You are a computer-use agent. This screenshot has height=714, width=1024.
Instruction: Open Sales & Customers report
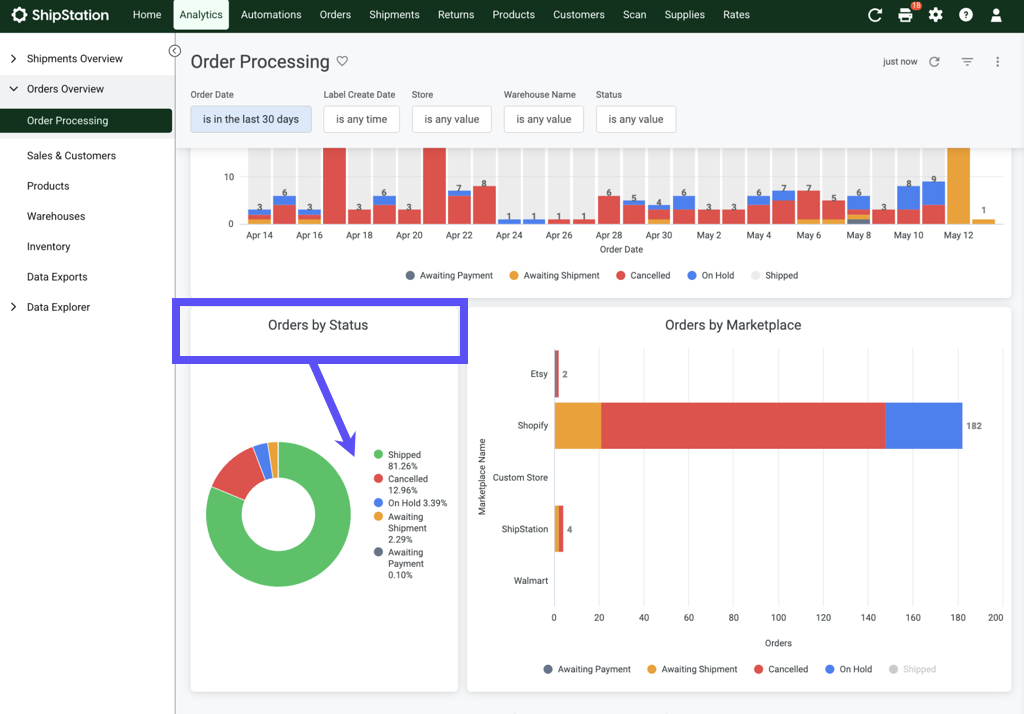71,155
